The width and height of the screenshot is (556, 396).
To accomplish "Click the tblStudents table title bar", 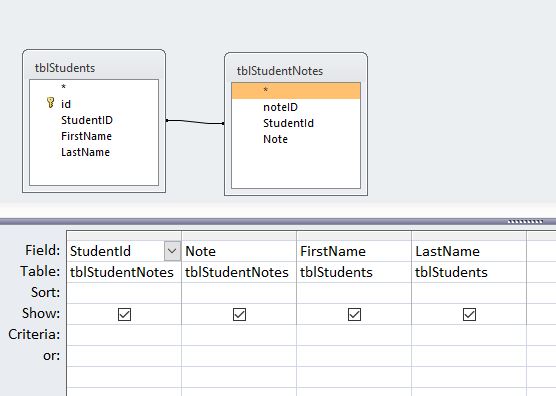I will 94,67.
